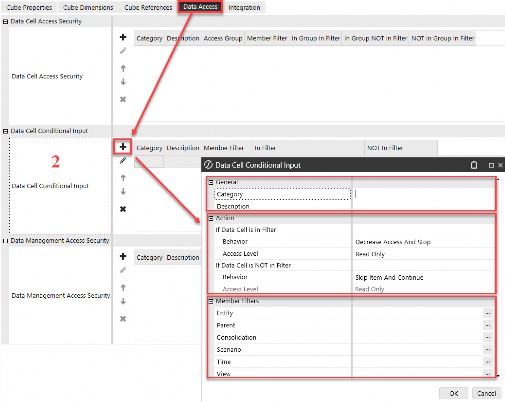The height and width of the screenshot is (402, 505).
Task: Expand Data Management Access Security group
Action: pos(5,241)
